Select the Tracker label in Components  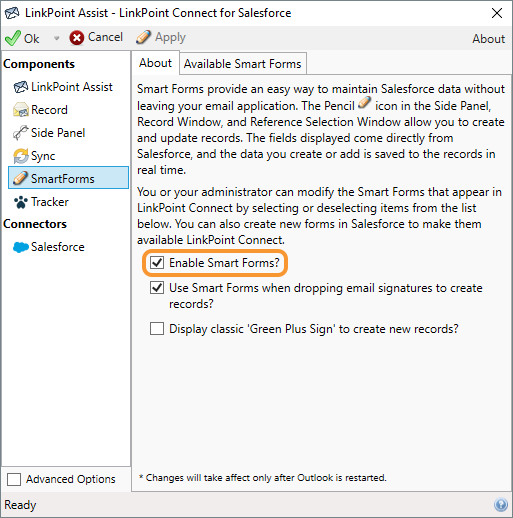coord(50,202)
